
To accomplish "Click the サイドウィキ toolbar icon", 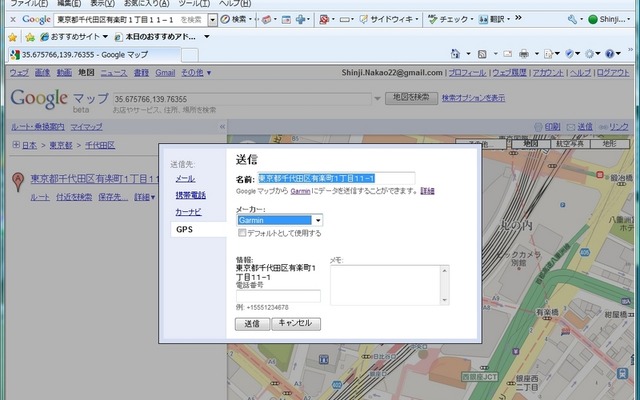I will [363, 19].
